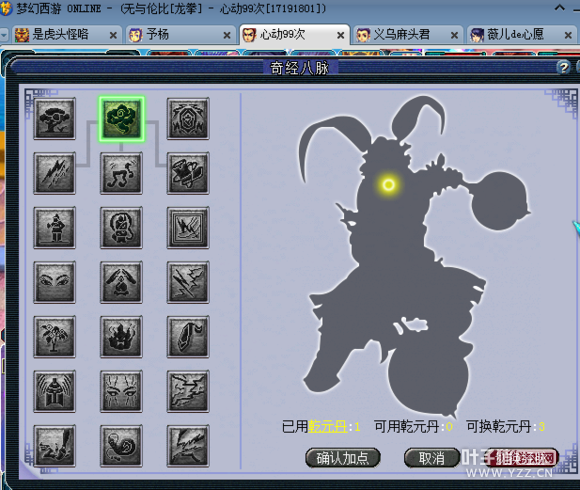Select the jagged bolt skill icon
Screen dimensions: 580x490
(x=188, y=446)
